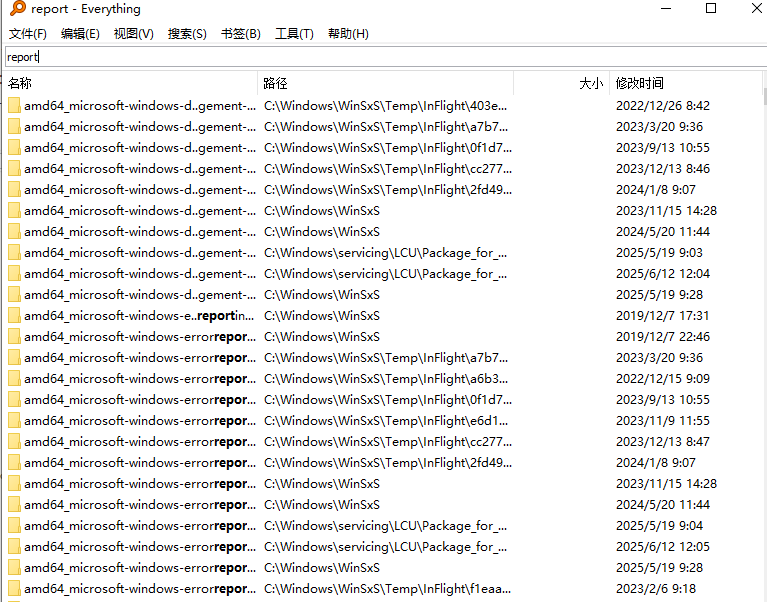Click the modified time 2023/11/9 11:55
This screenshot has height=602, width=767.
point(663,421)
